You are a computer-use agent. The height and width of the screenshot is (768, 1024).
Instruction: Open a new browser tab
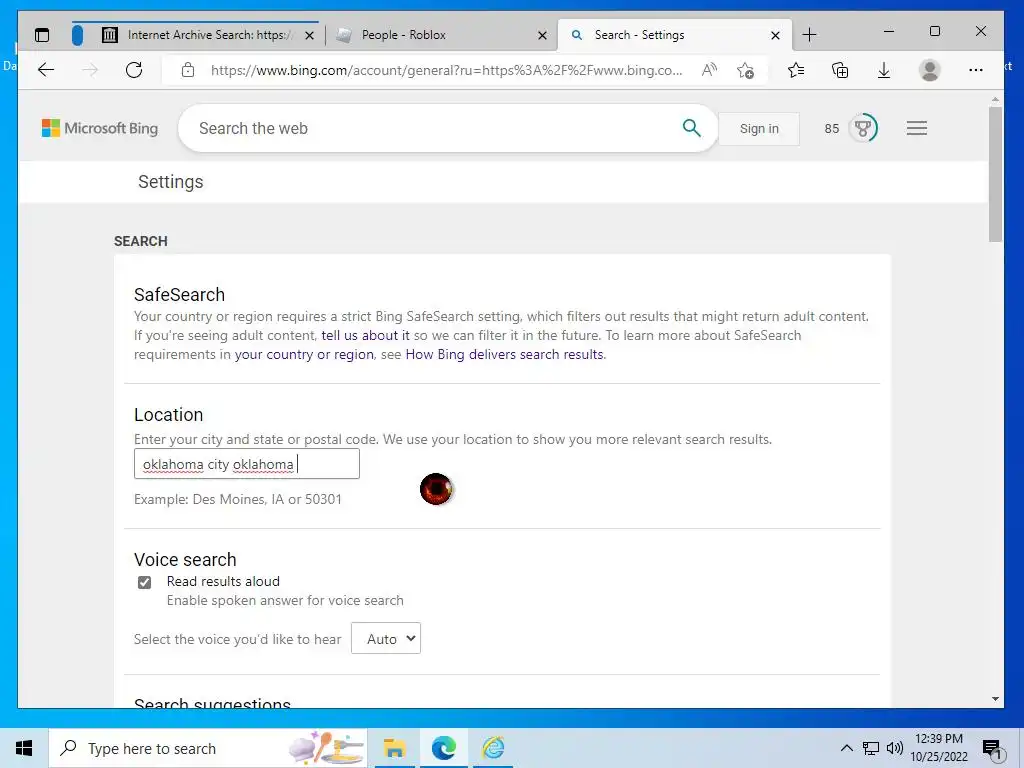pos(809,35)
